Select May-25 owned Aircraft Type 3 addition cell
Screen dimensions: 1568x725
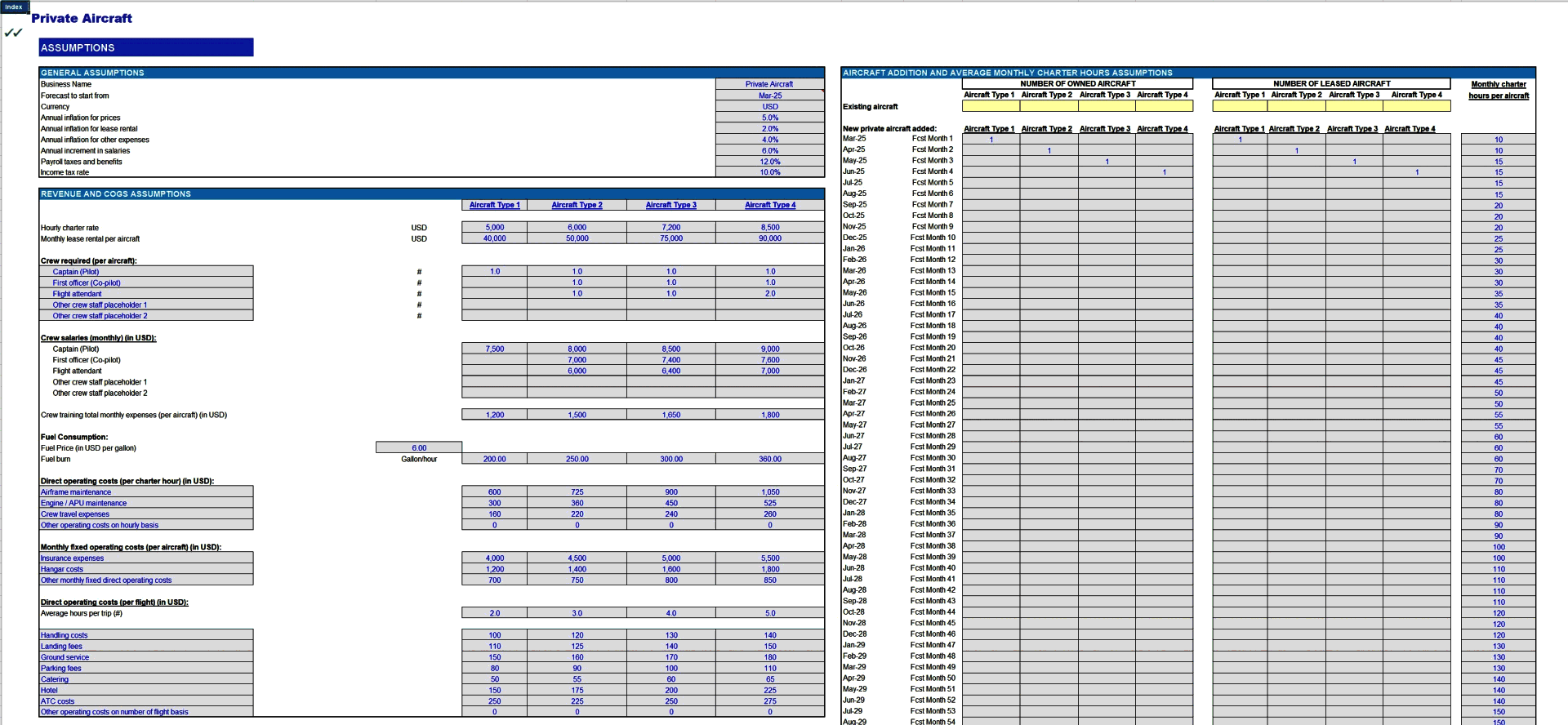1107,162
